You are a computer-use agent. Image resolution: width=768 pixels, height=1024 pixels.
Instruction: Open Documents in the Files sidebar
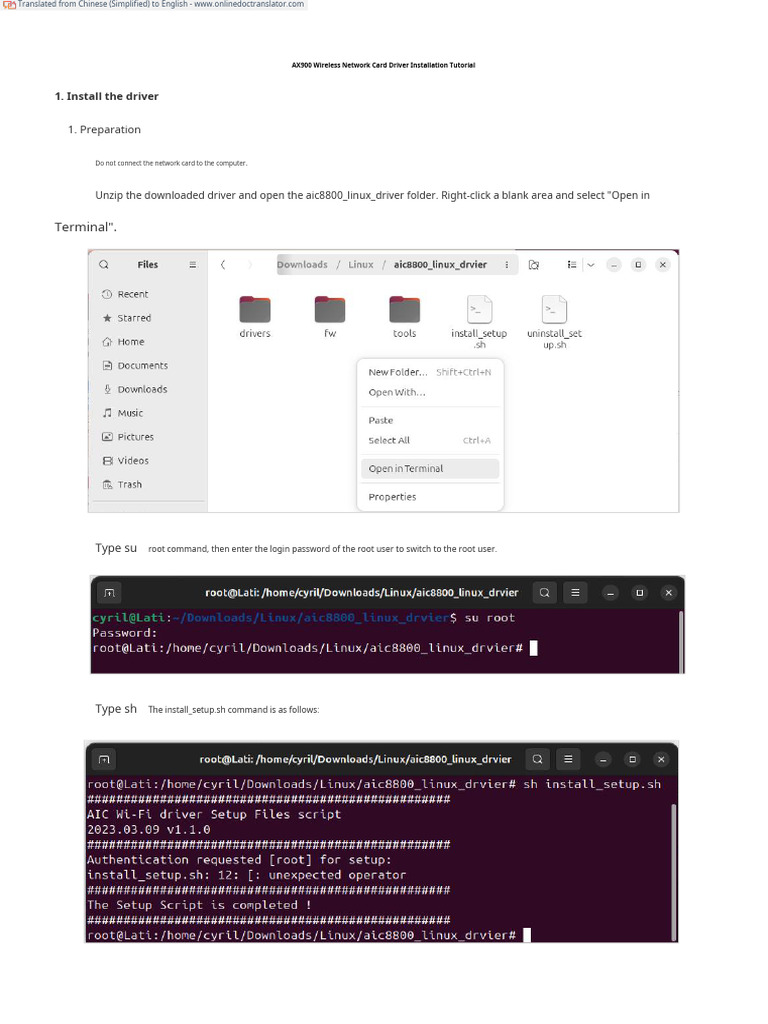(x=135, y=366)
